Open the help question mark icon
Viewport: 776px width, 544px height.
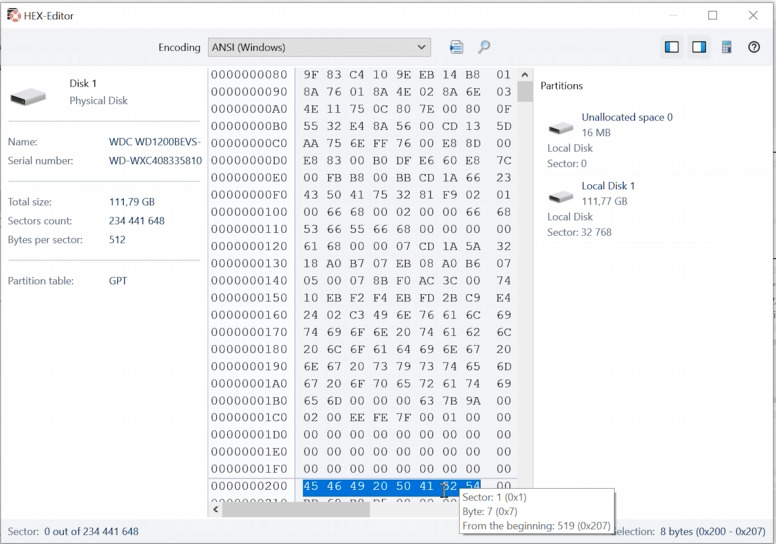(x=754, y=47)
